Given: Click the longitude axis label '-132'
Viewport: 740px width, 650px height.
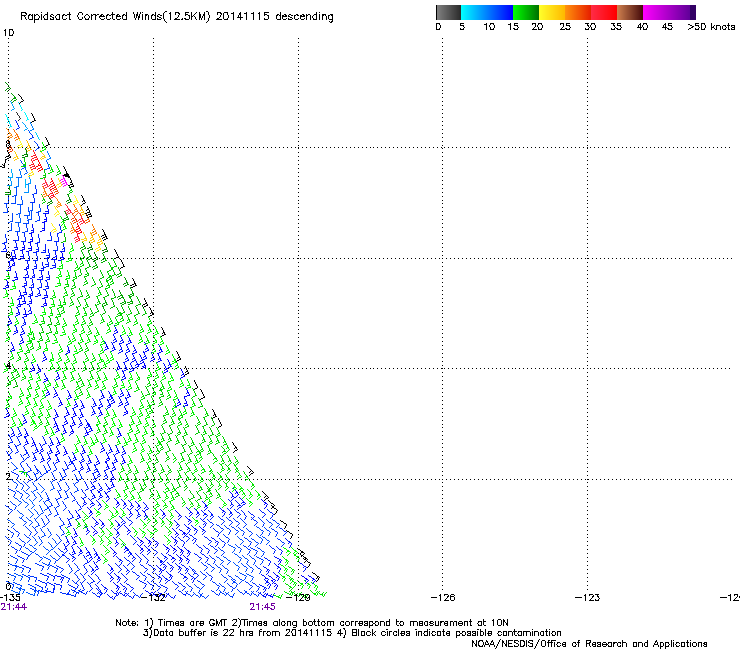Looking at the screenshot, I should coord(154,598).
